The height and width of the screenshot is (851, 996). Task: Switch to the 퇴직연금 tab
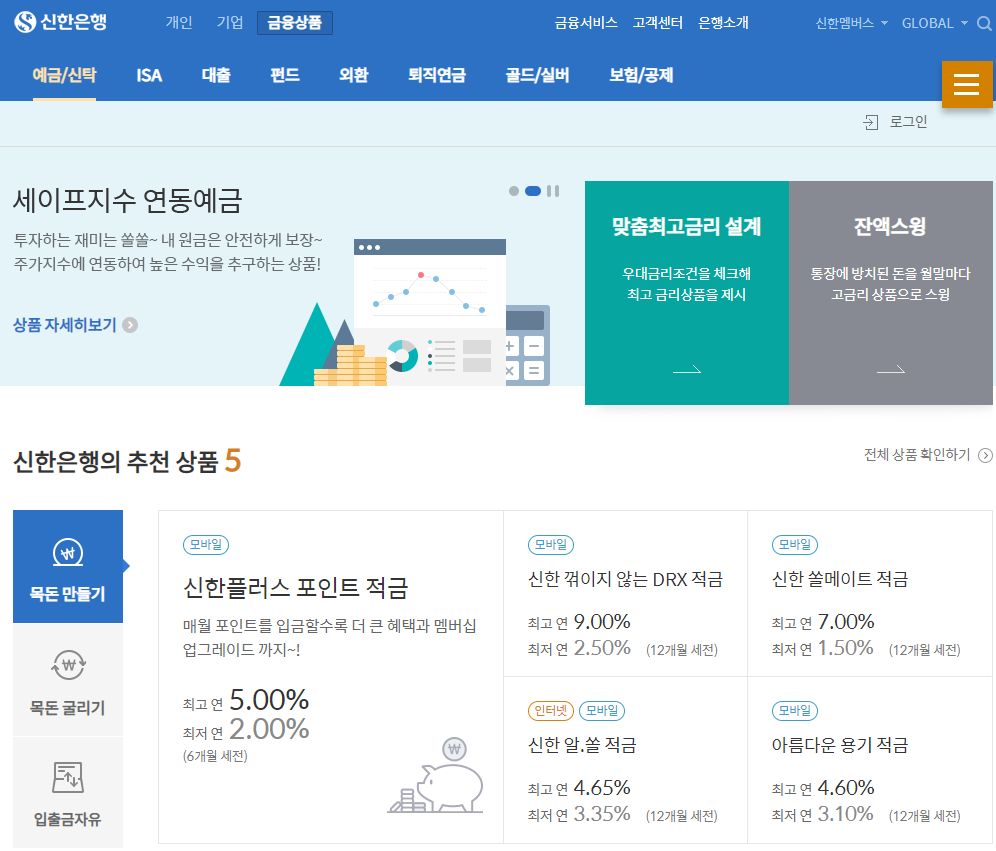(x=437, y=76)
